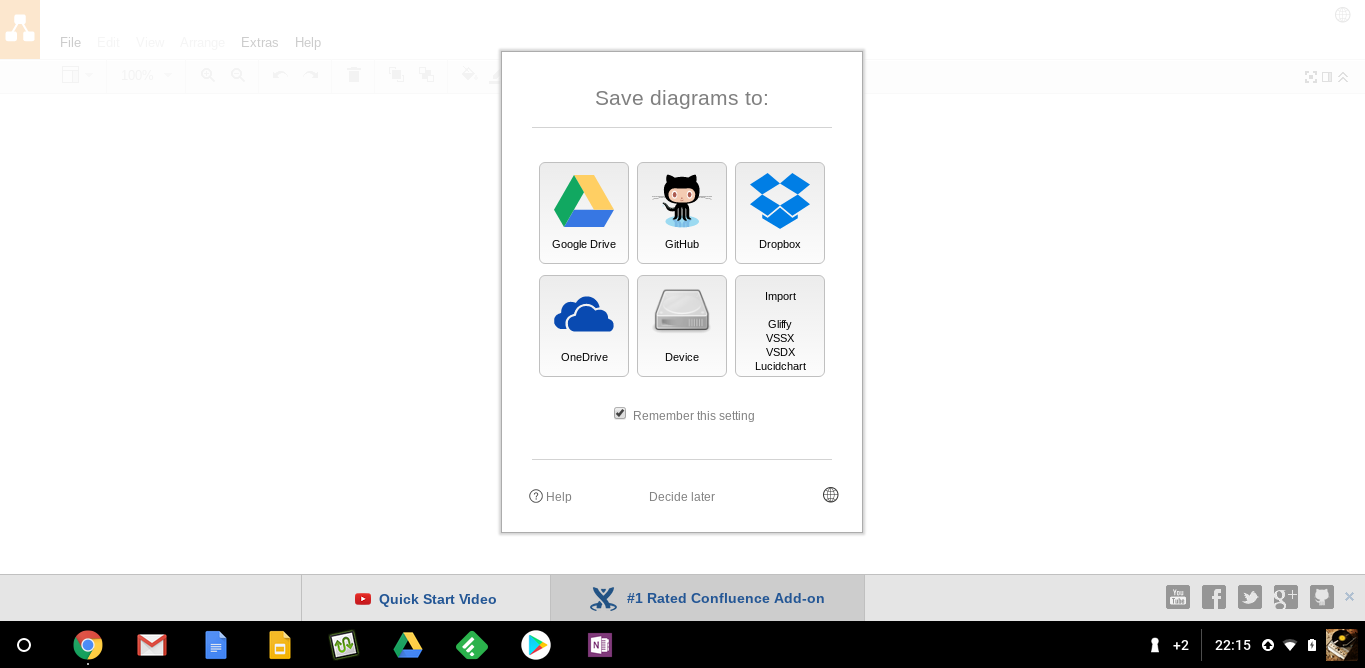Image resolution: width=1365 pixels, height=668 pixels.
Task: Click the Delete trash icon
Action: pyautogui.click(x=353, y=75)
